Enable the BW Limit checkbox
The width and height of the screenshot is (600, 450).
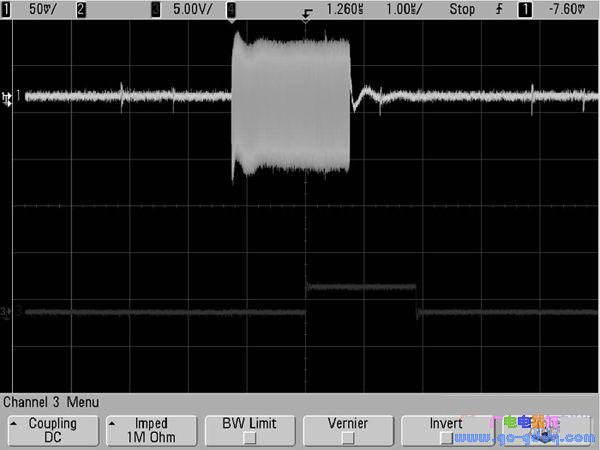click(x=249, y=437)
